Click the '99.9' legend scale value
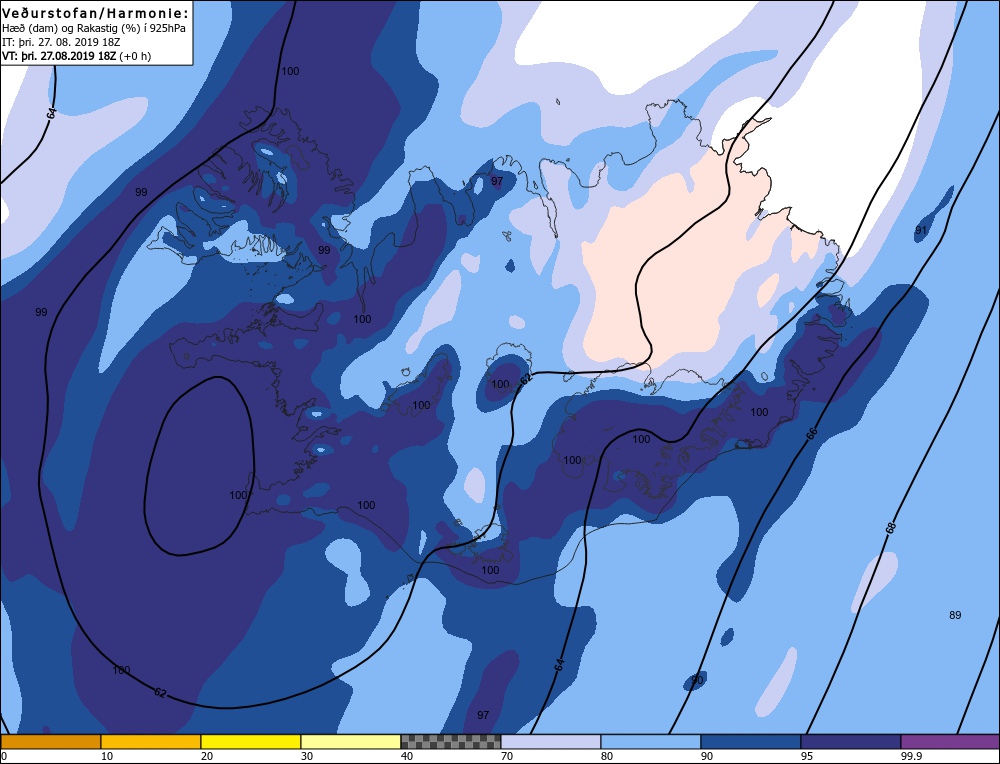 click(x=909, y=756)
